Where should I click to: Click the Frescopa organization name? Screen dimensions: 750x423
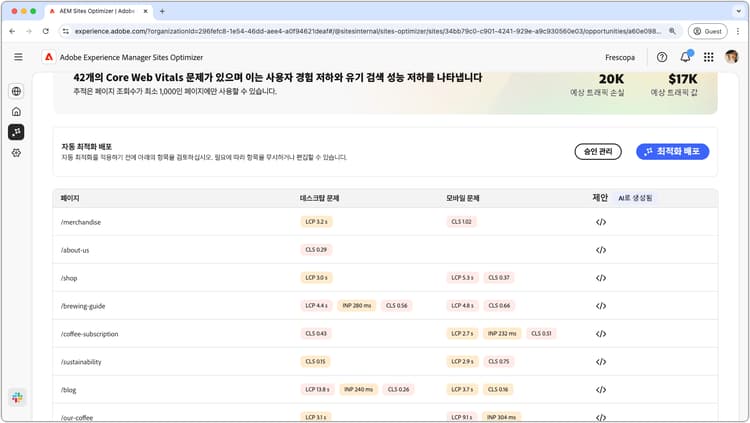pyautogui.click(x=620, y=57)
